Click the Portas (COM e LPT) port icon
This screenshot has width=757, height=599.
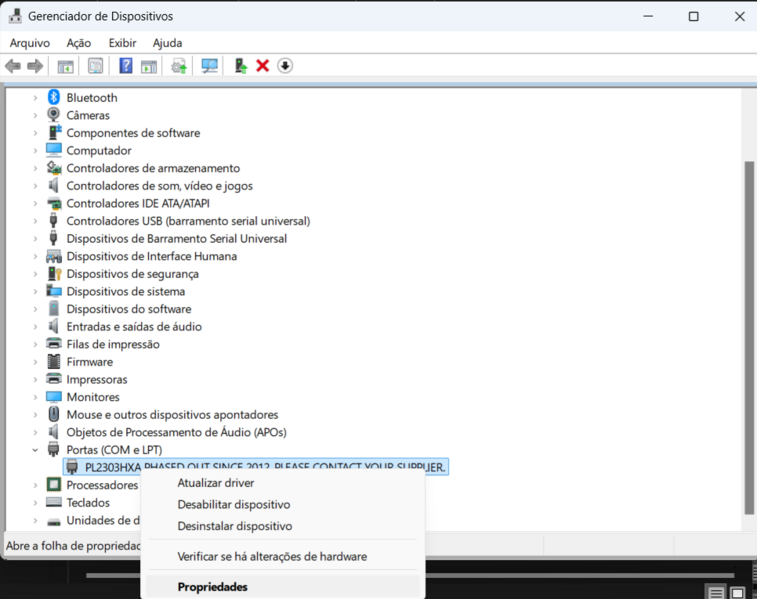[x=54, y=449]
